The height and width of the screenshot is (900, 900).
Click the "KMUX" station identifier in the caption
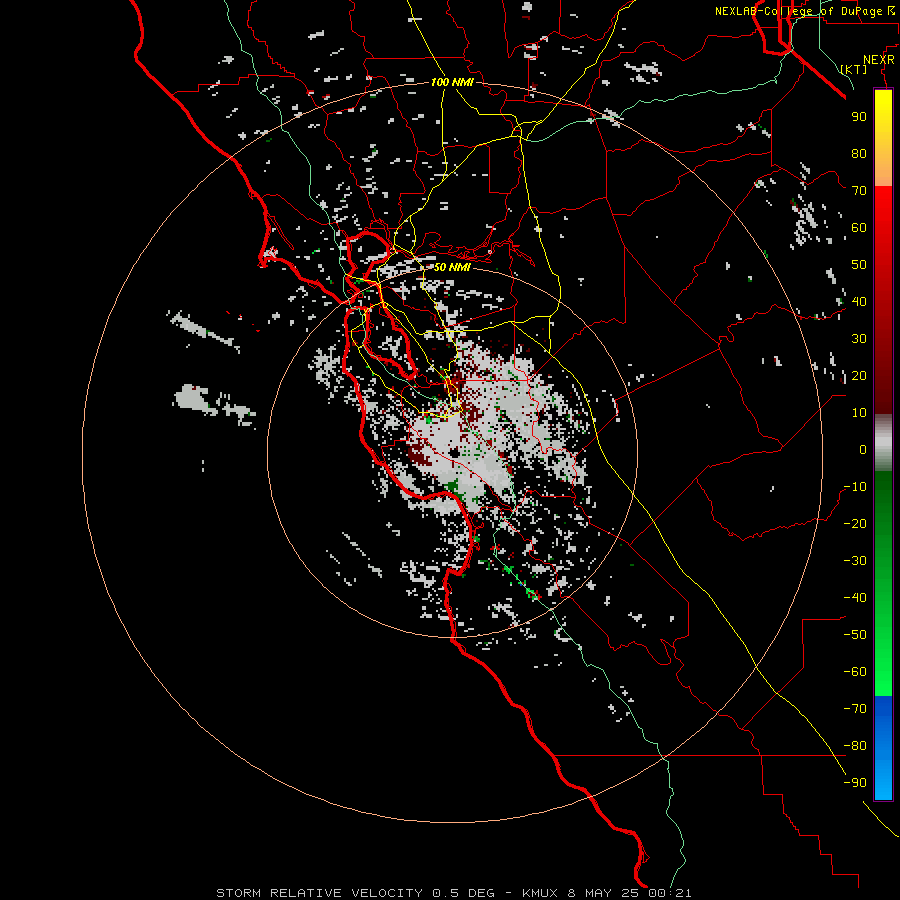[x=540, y=893]
